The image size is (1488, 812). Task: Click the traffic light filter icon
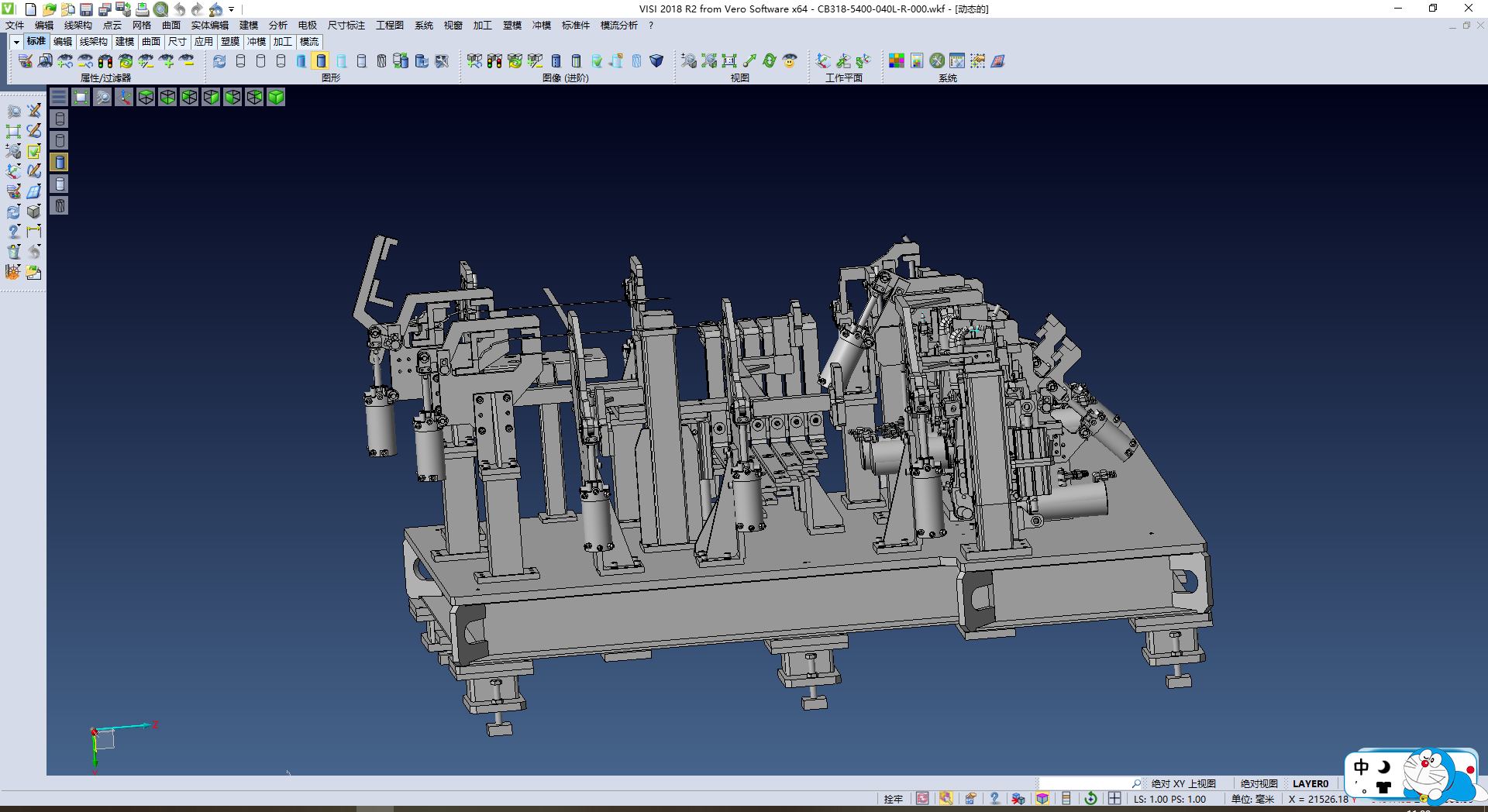[105, 60]
